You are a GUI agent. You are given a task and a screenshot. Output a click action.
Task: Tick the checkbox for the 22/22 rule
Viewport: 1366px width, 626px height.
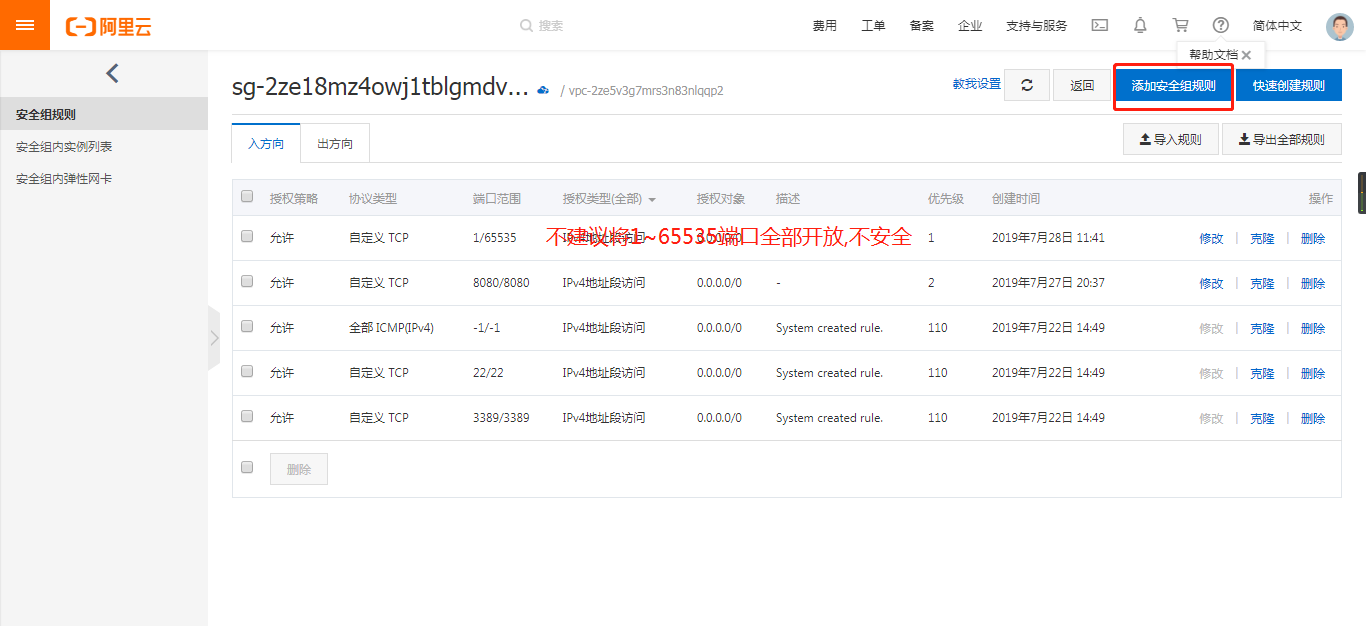(x=247, y=371)
